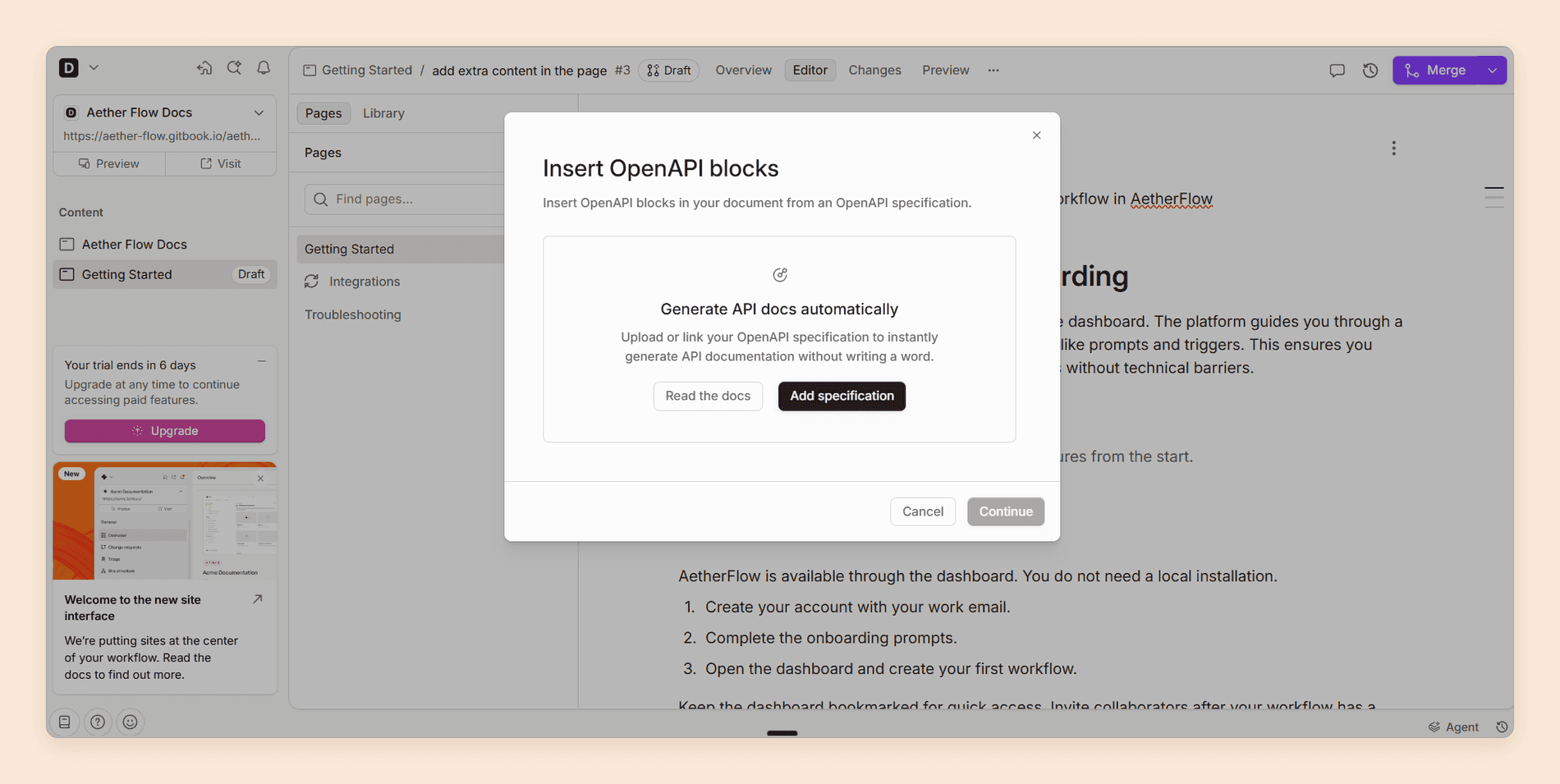Screen dimensions: 1560x784
Task: Open the help question mark icon
Action: coord(98,722)
